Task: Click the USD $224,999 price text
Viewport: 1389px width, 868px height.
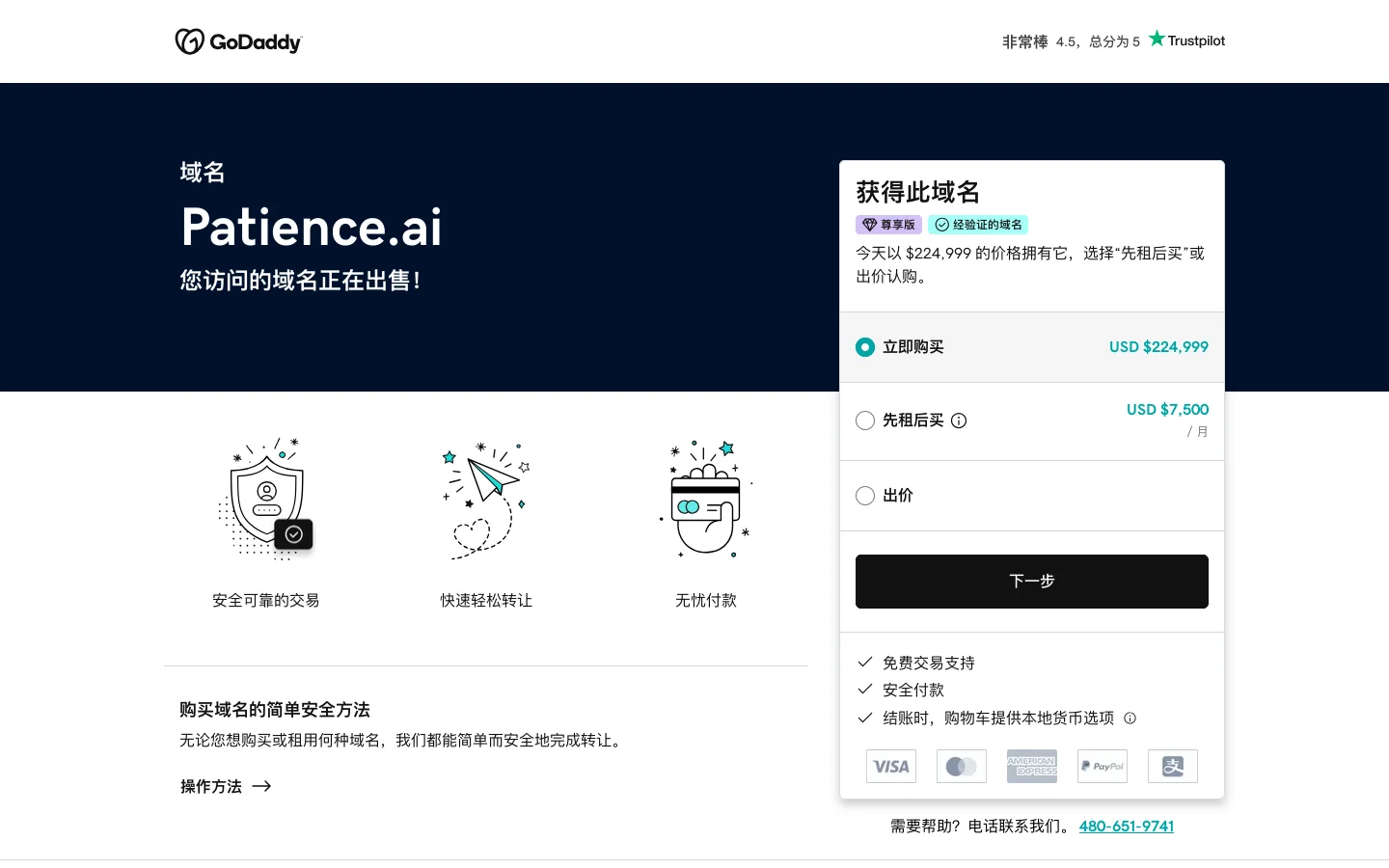Action: 1158,347
